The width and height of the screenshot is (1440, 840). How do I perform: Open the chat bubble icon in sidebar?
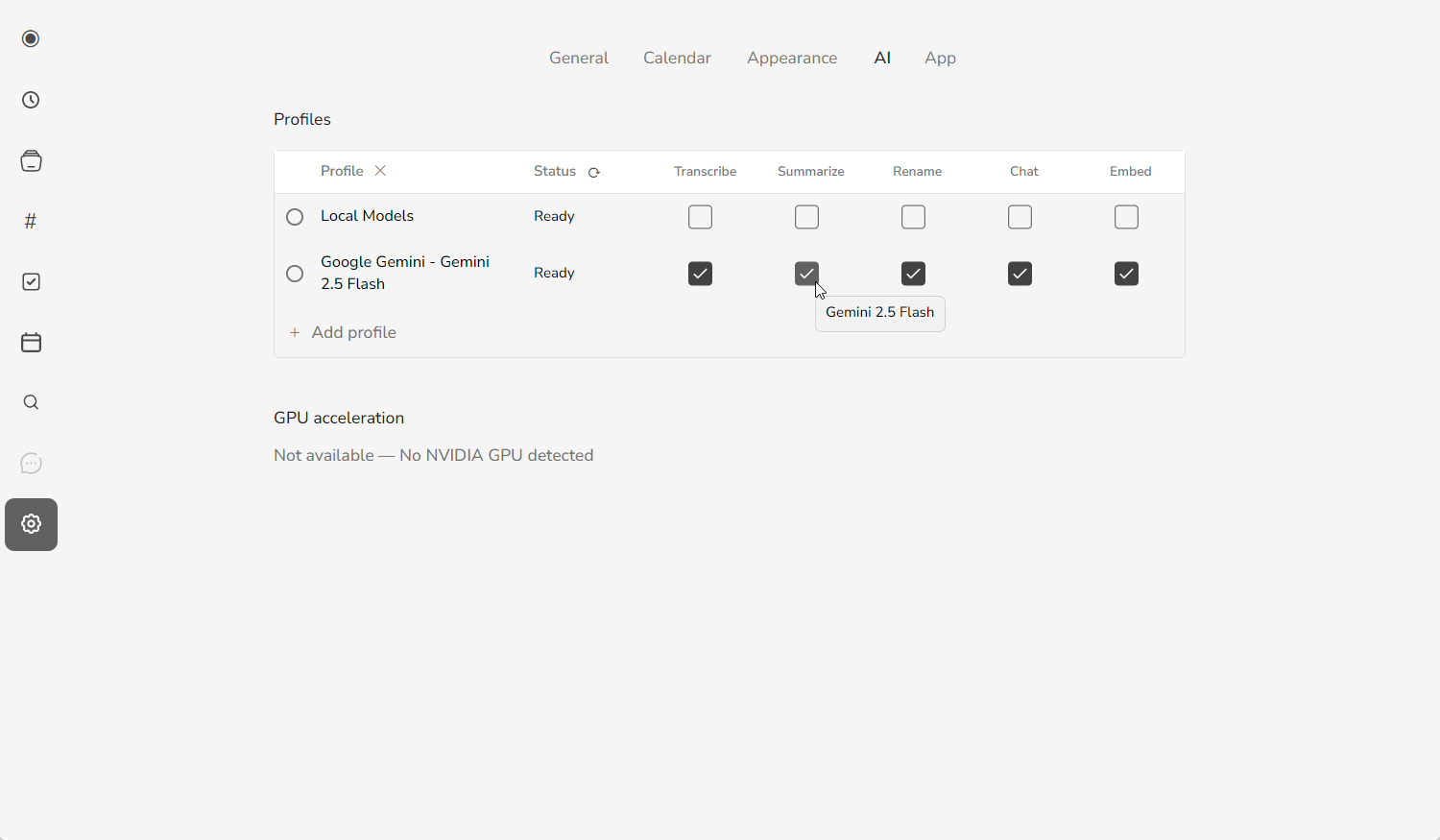pyautogui.click(x=31, y=464)
